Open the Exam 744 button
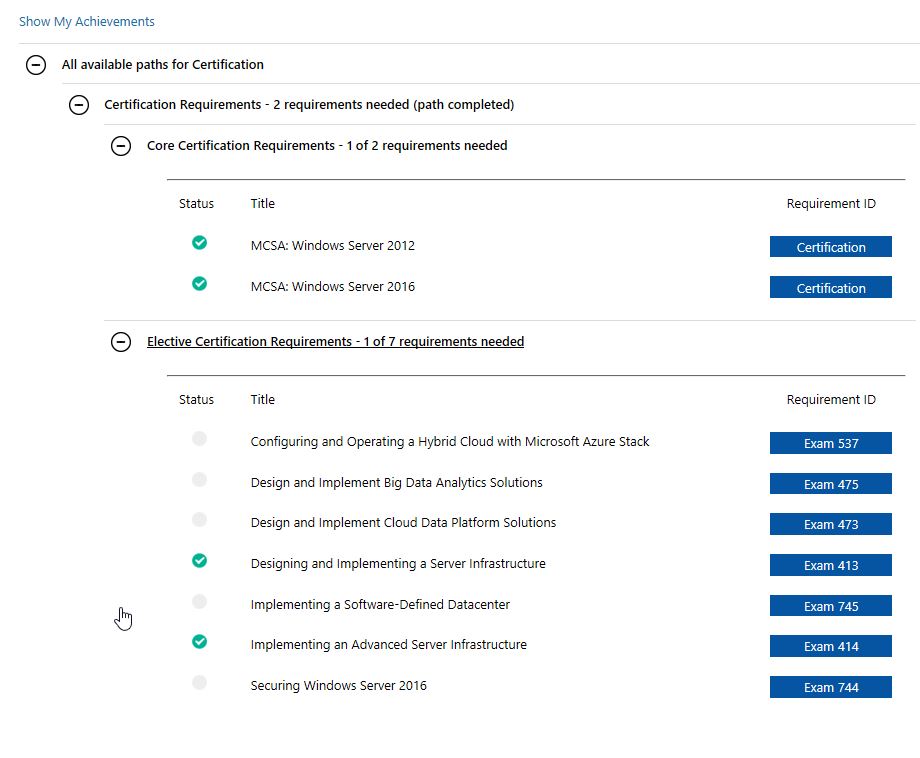 tap(831, 687)
